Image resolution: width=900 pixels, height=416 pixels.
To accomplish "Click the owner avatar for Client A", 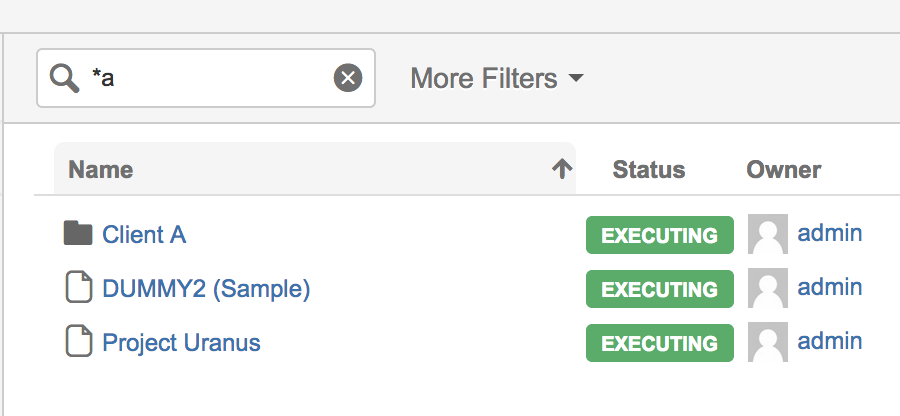I will 767,235.
